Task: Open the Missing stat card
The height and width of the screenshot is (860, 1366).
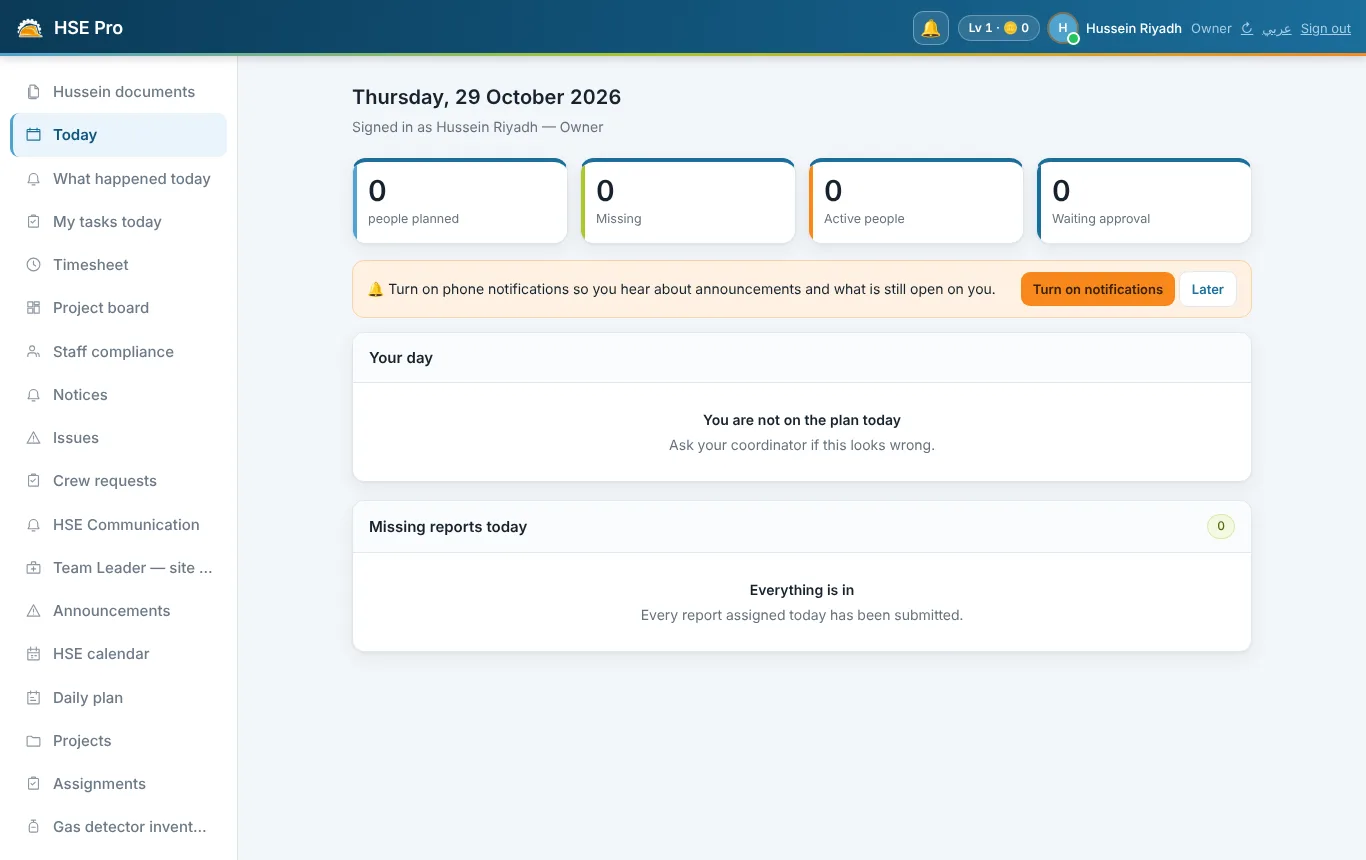Action: coord(688,201)
